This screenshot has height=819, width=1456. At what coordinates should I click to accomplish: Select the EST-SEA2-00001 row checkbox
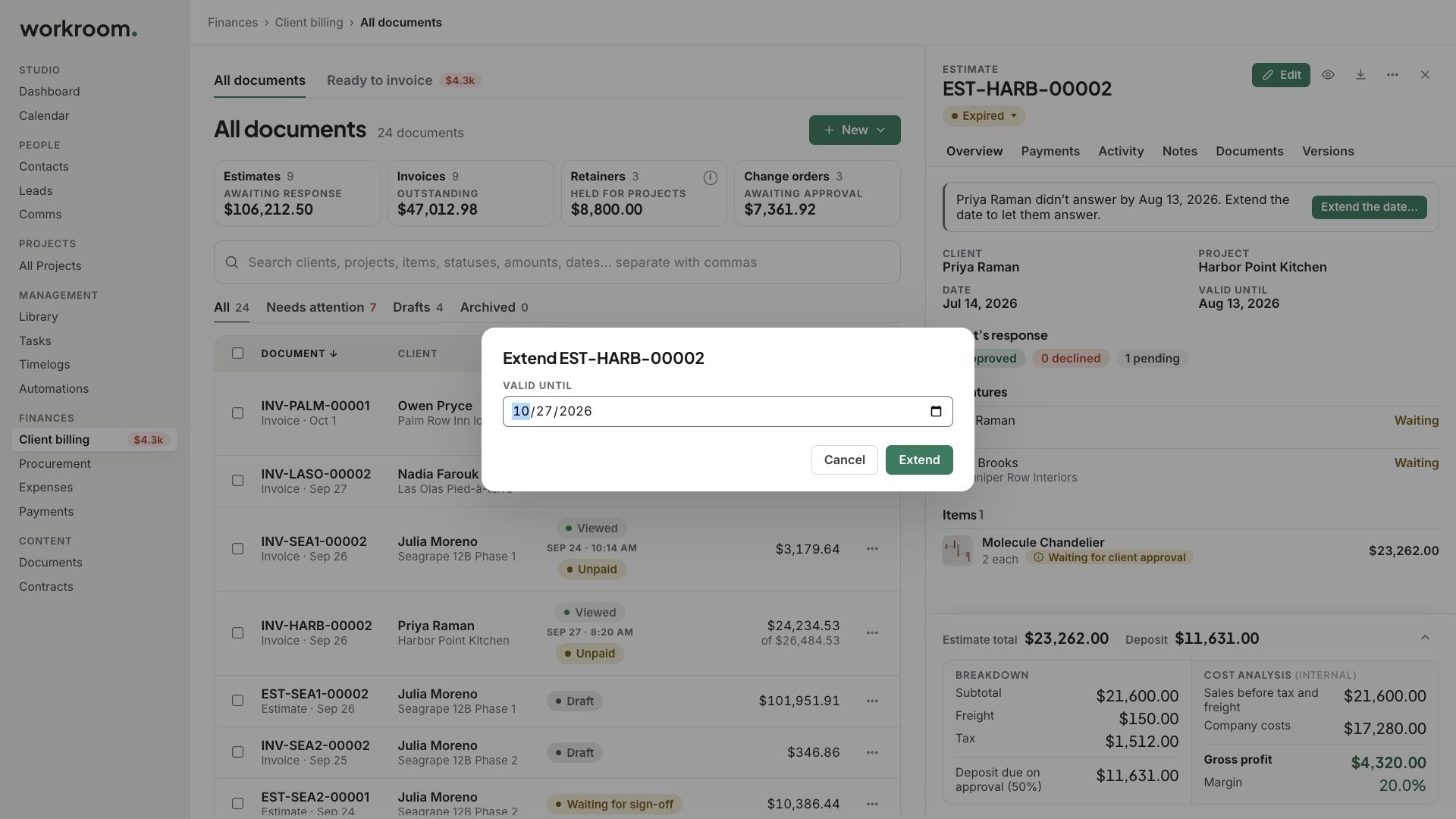coord(237,804)
